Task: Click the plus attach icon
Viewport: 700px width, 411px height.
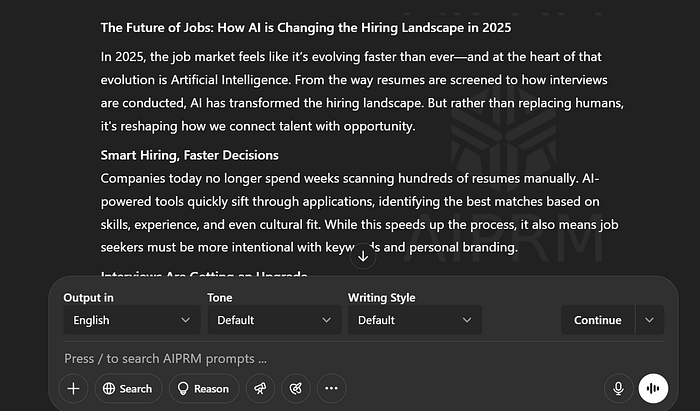Action: [x=73, y=389]
